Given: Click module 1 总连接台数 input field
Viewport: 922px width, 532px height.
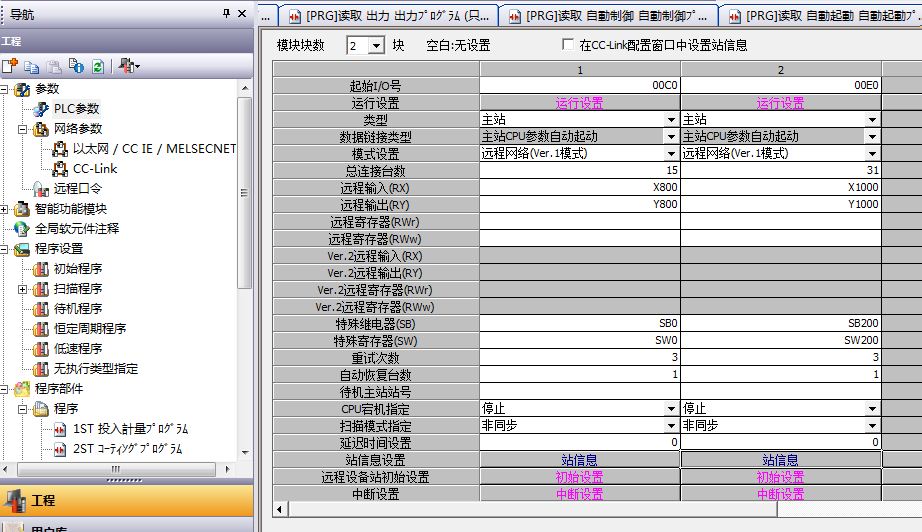Looking at the screenshot, I should tap(579, 171).
